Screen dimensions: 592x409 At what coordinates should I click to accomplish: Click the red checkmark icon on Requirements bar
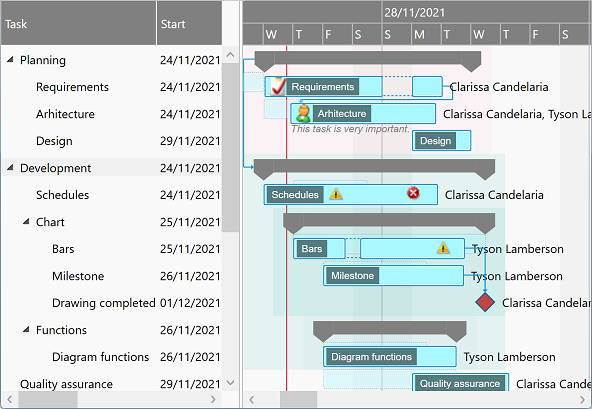pyautogui.click(x=277, y=86)
